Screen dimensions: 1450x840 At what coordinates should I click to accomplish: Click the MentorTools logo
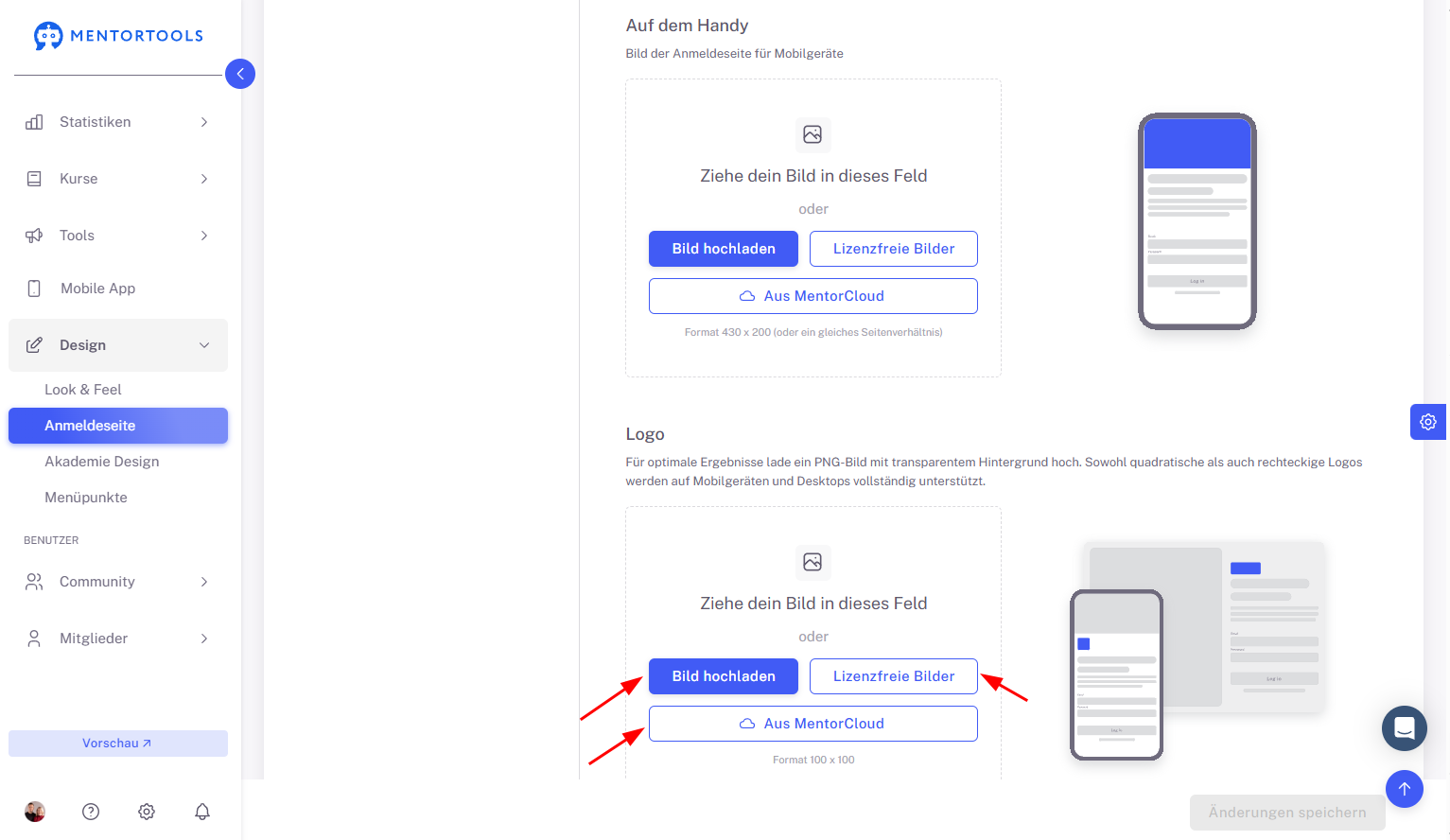[x=118, y=36]
